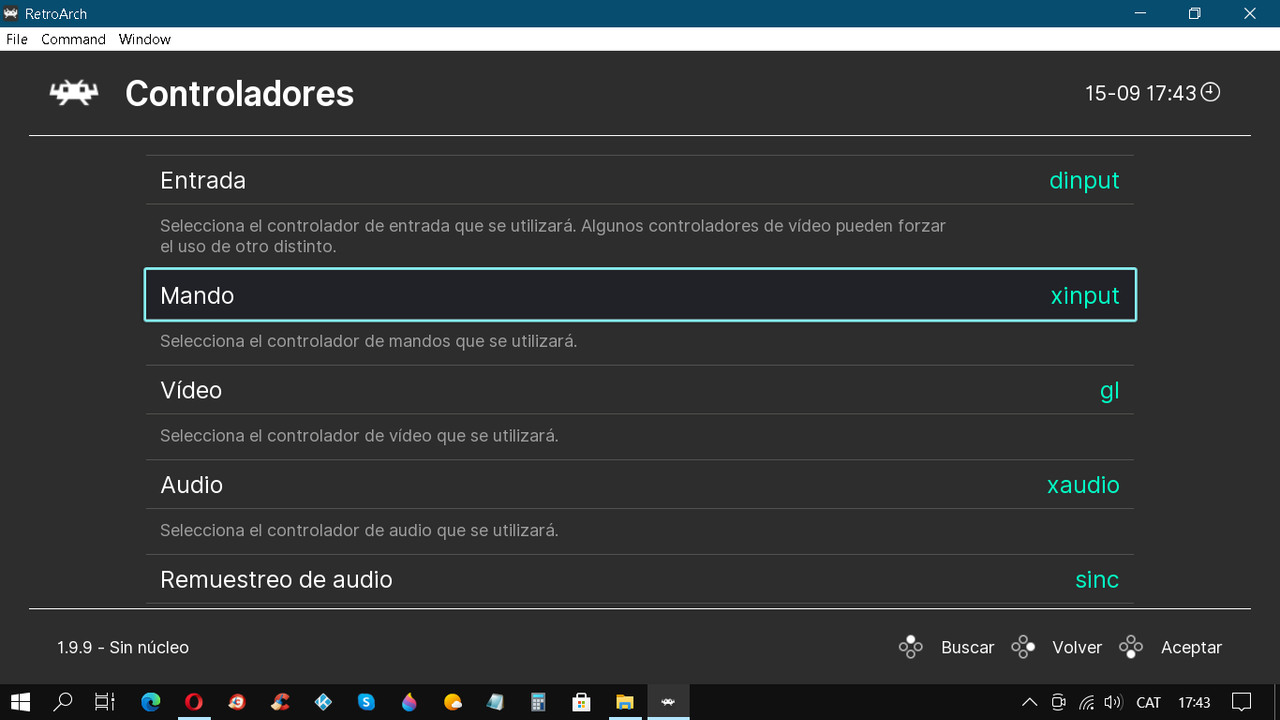Click the 'Selecciona el controlador de vídeo' description
The image size is (1280, 720).
359,436
